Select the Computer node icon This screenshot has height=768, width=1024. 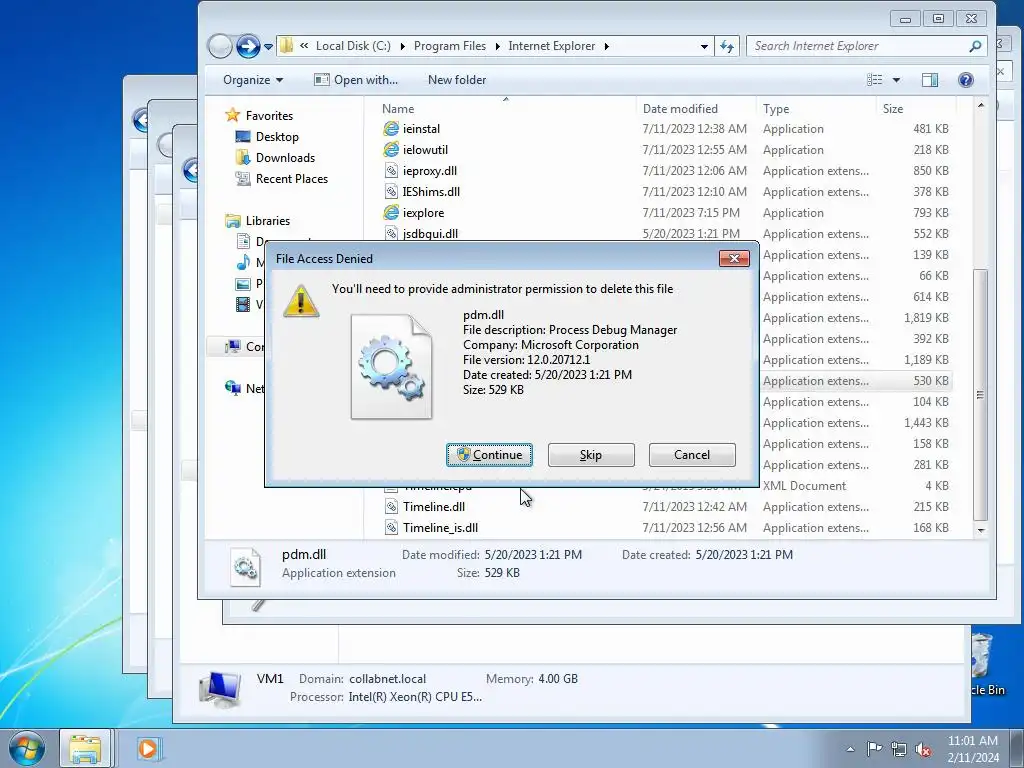click(x=232, y=347)
